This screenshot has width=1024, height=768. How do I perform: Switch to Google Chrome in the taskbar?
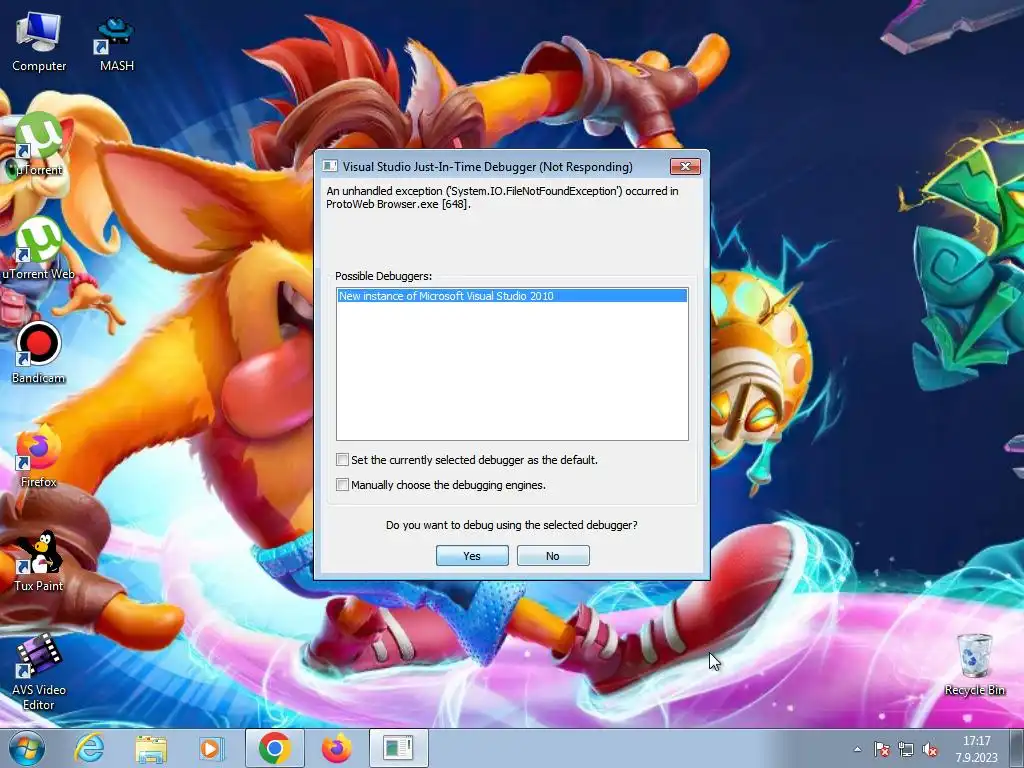[274, 748]
